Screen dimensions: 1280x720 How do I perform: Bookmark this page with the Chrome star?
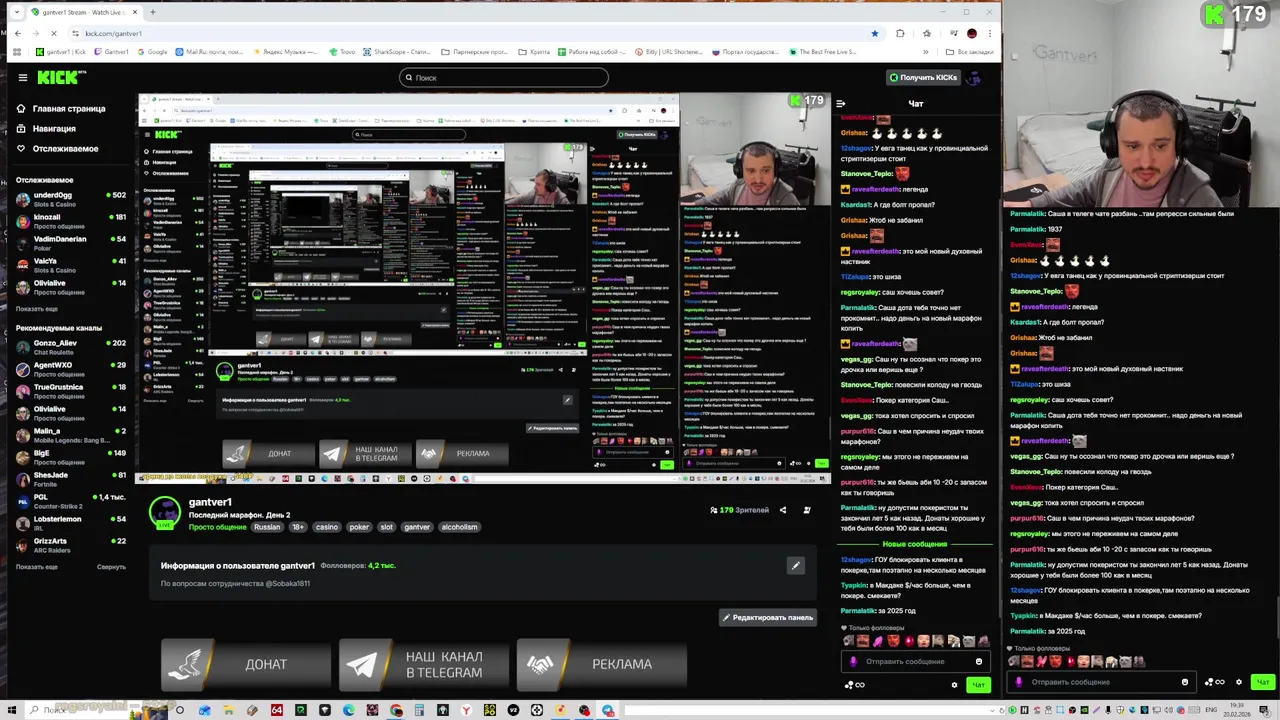coord(875,33)
